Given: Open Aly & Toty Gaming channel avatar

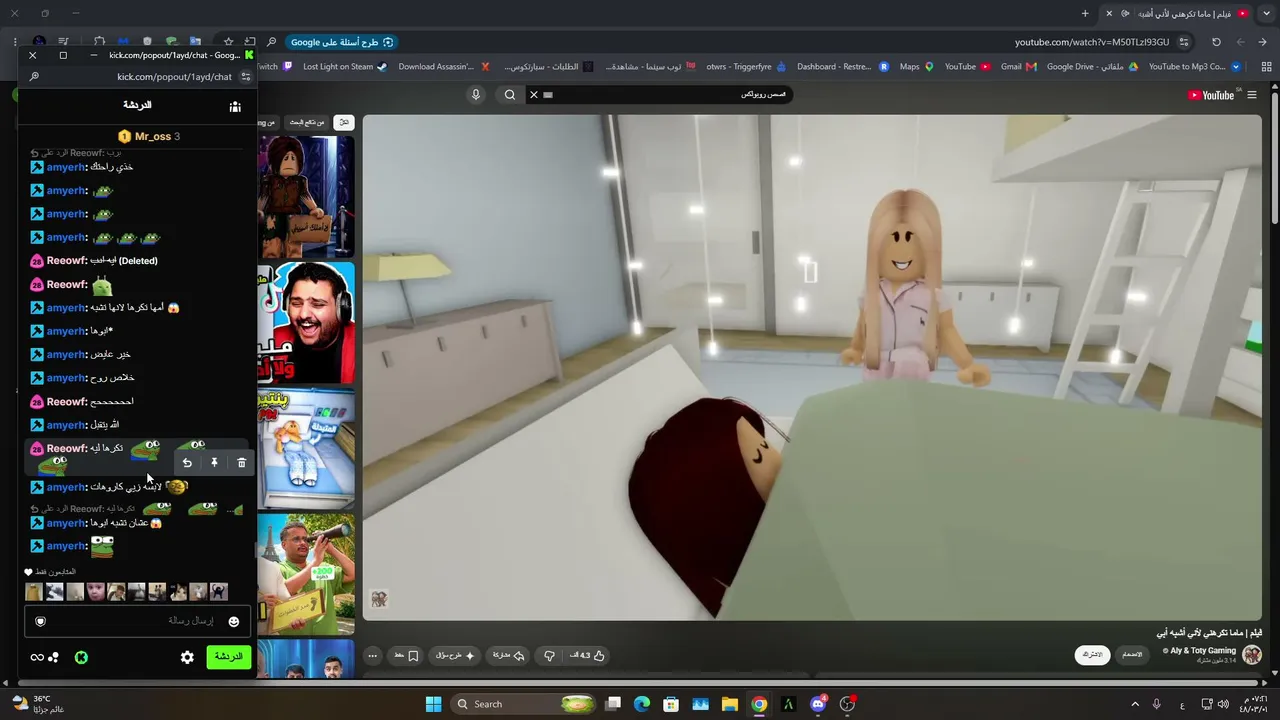Looking at the screenshot, I should click(1251, 655).
